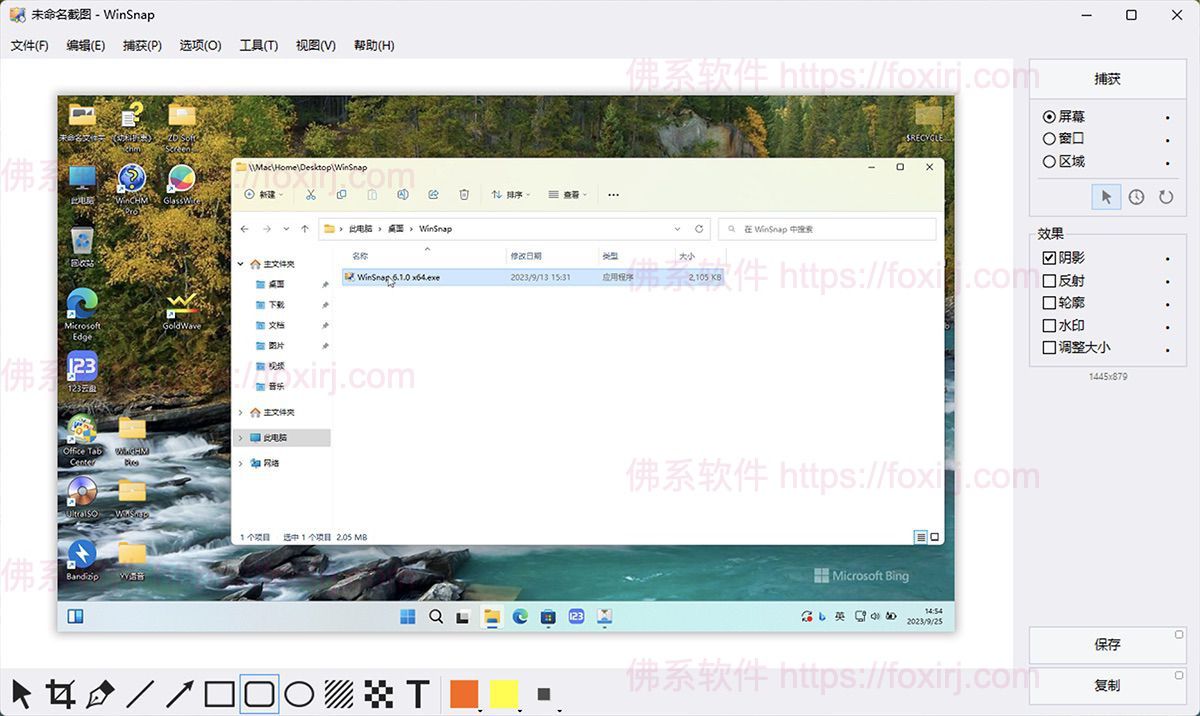Pick the Pen drawing tool
Image resolution: width=1200 pixels, height=716 pixels.
click(x=100, y=693)
